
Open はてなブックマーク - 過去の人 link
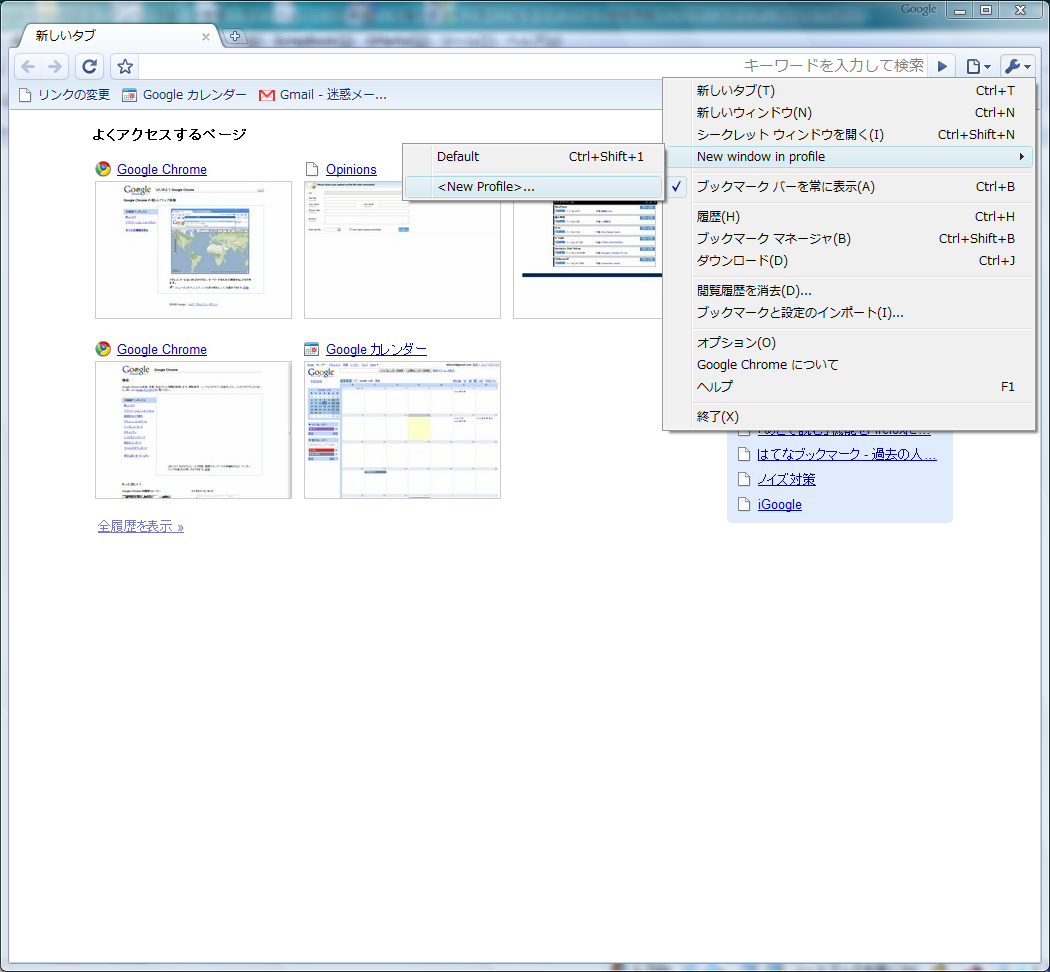point(846,454)
